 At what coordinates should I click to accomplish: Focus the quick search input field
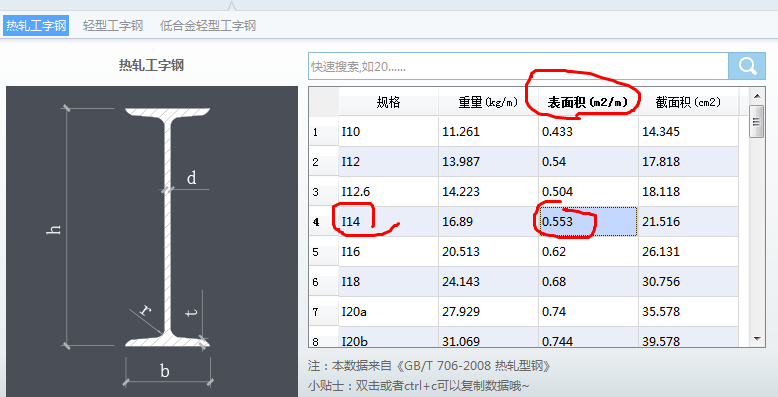click(518, 66)
